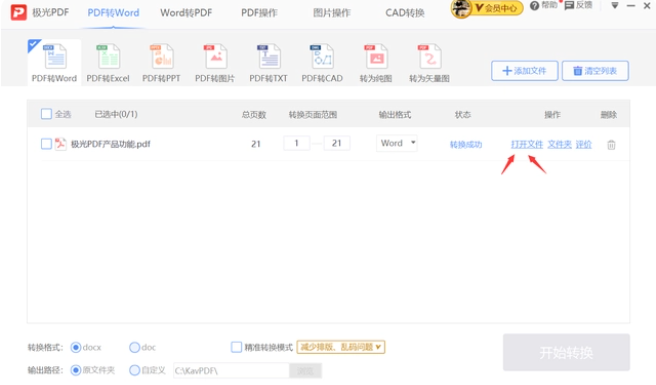Select the doc format radio button

tap(134, 347)
